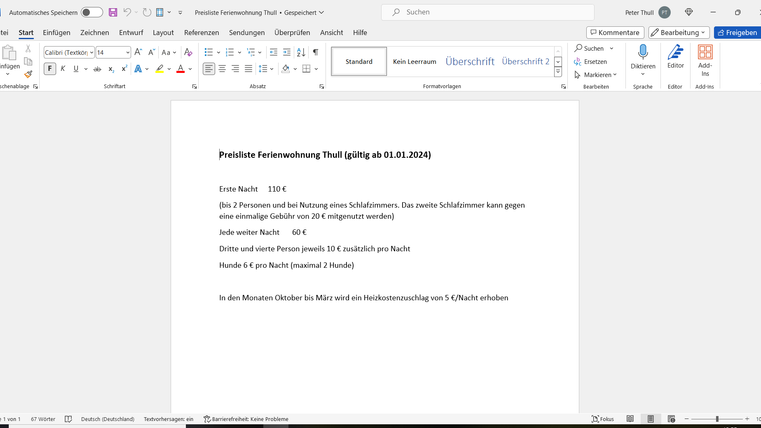Open the Bearbeitung mode dropdown
This screenshot has width=761, height=428.
click(x=679, y=32)
